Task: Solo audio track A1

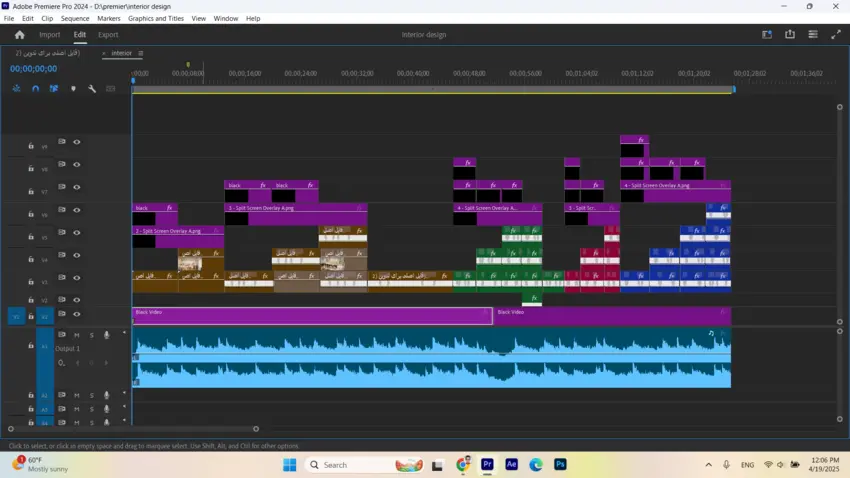Action: click(x=91, y=335)
